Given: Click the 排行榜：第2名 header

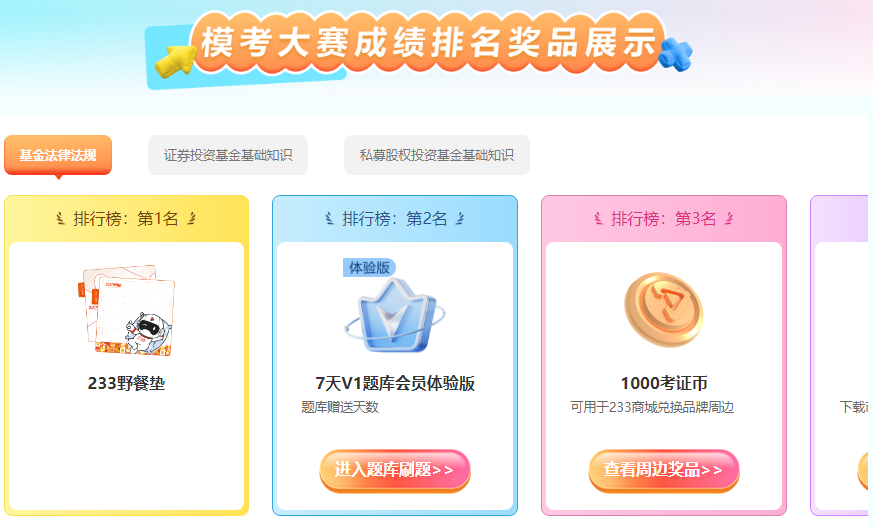Looking at the screenshot, I should point(395,219).
